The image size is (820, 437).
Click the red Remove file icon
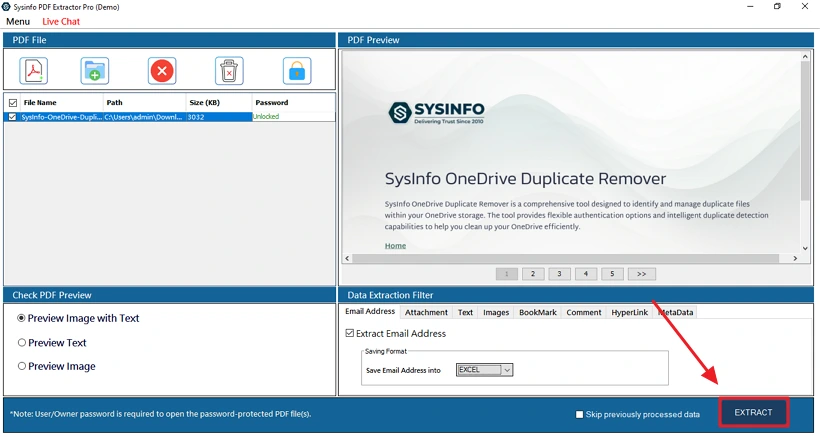(x=162, y=71)
